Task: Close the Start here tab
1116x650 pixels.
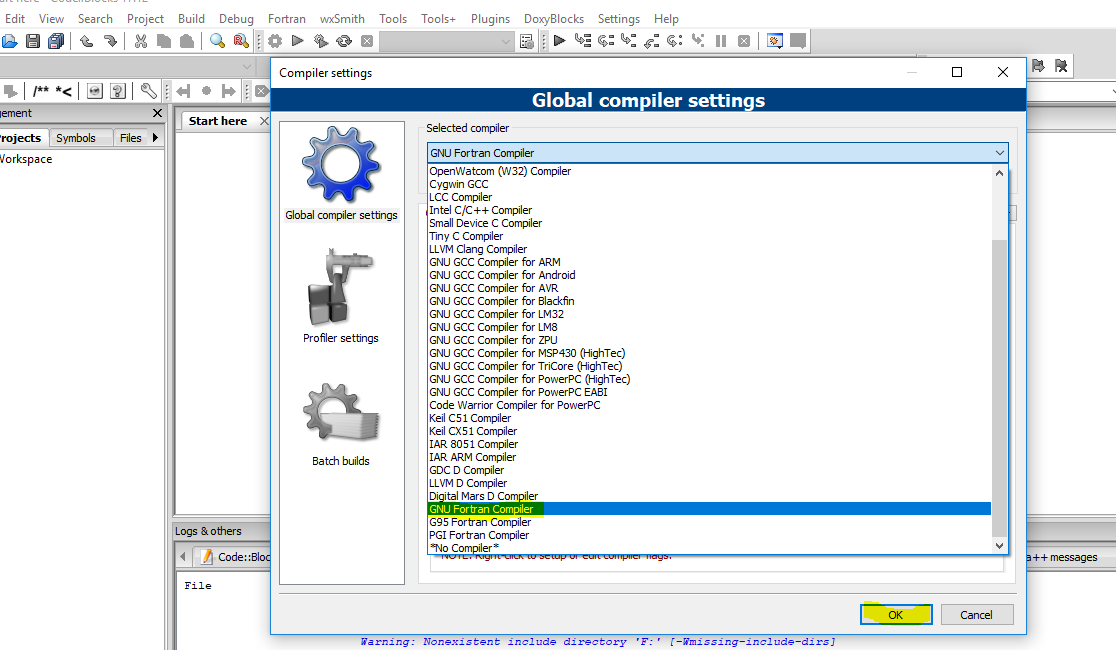Action: pyautogui.click(x=264, y=121)
